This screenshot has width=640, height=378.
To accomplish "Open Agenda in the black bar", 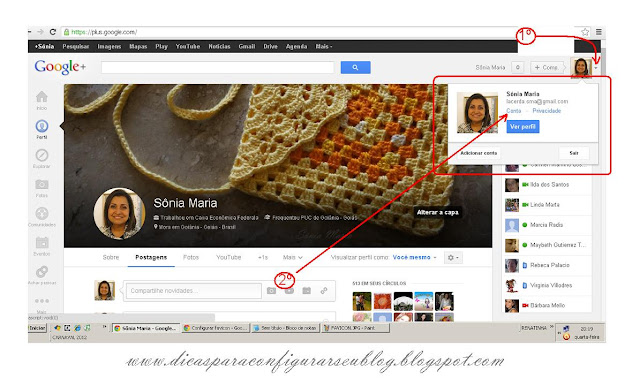I will pos(296,47).
